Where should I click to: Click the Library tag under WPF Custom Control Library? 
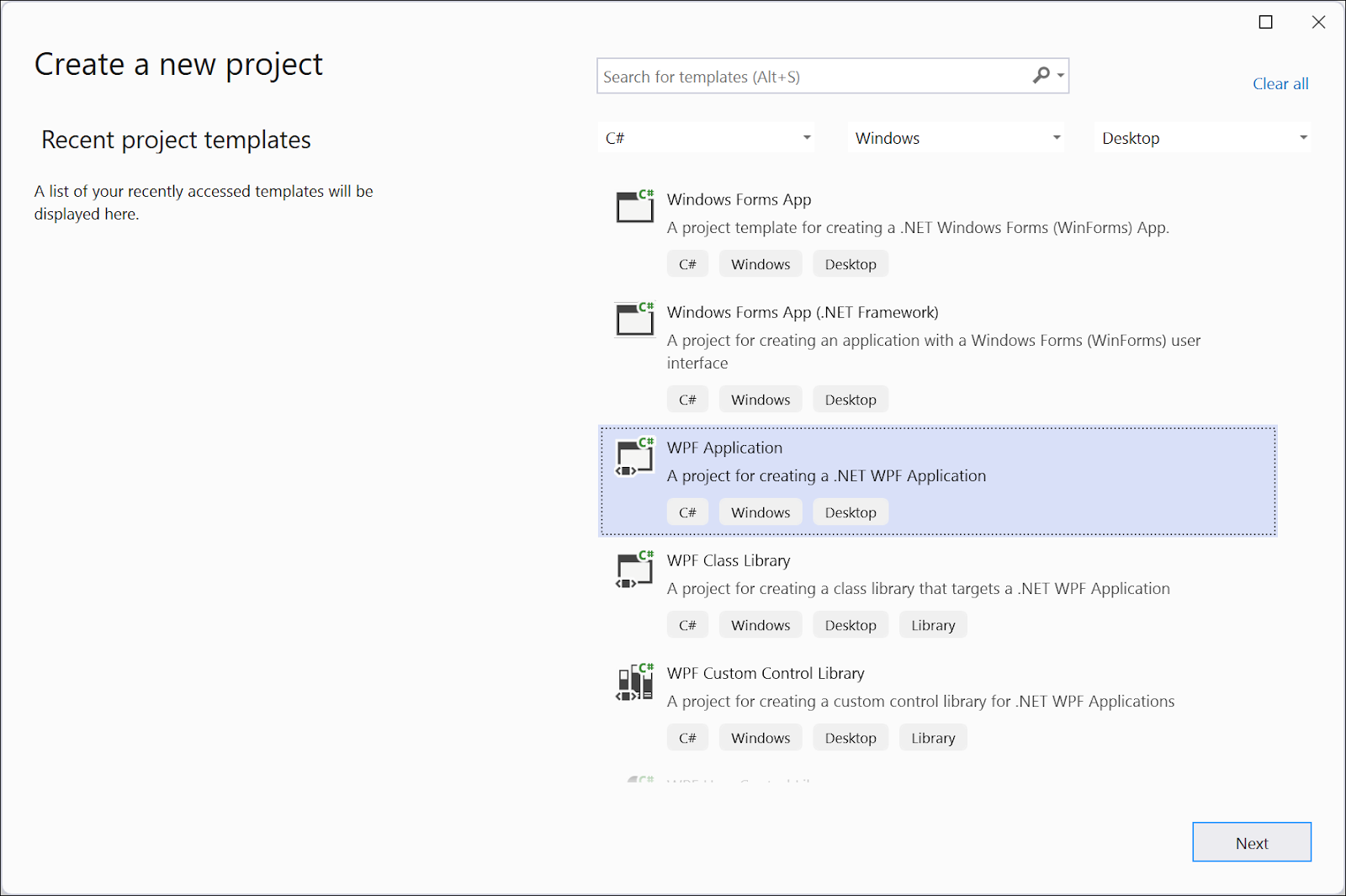coord(932,737)
